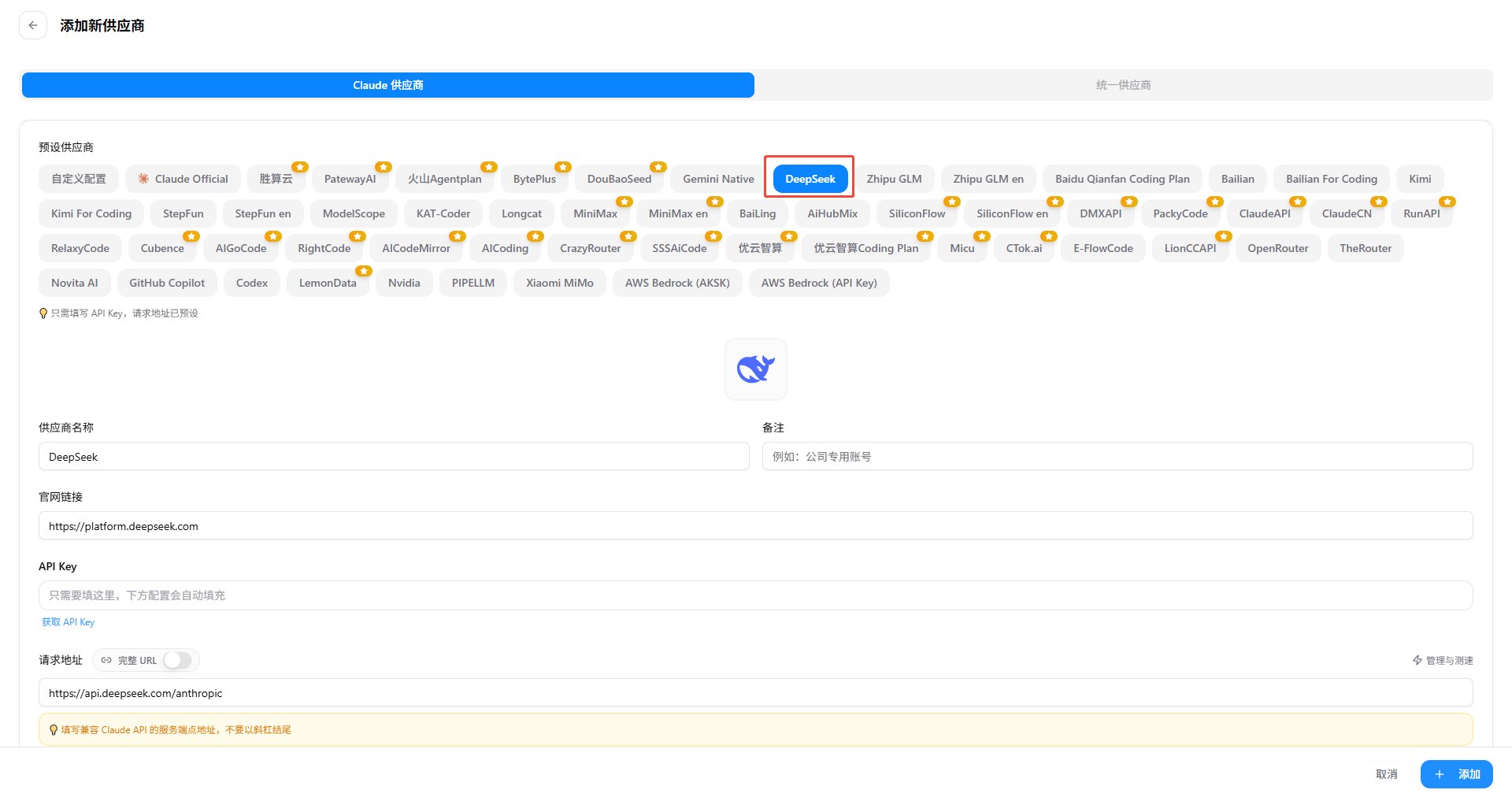Click the 备注 input field

(x=1117, y=457)
